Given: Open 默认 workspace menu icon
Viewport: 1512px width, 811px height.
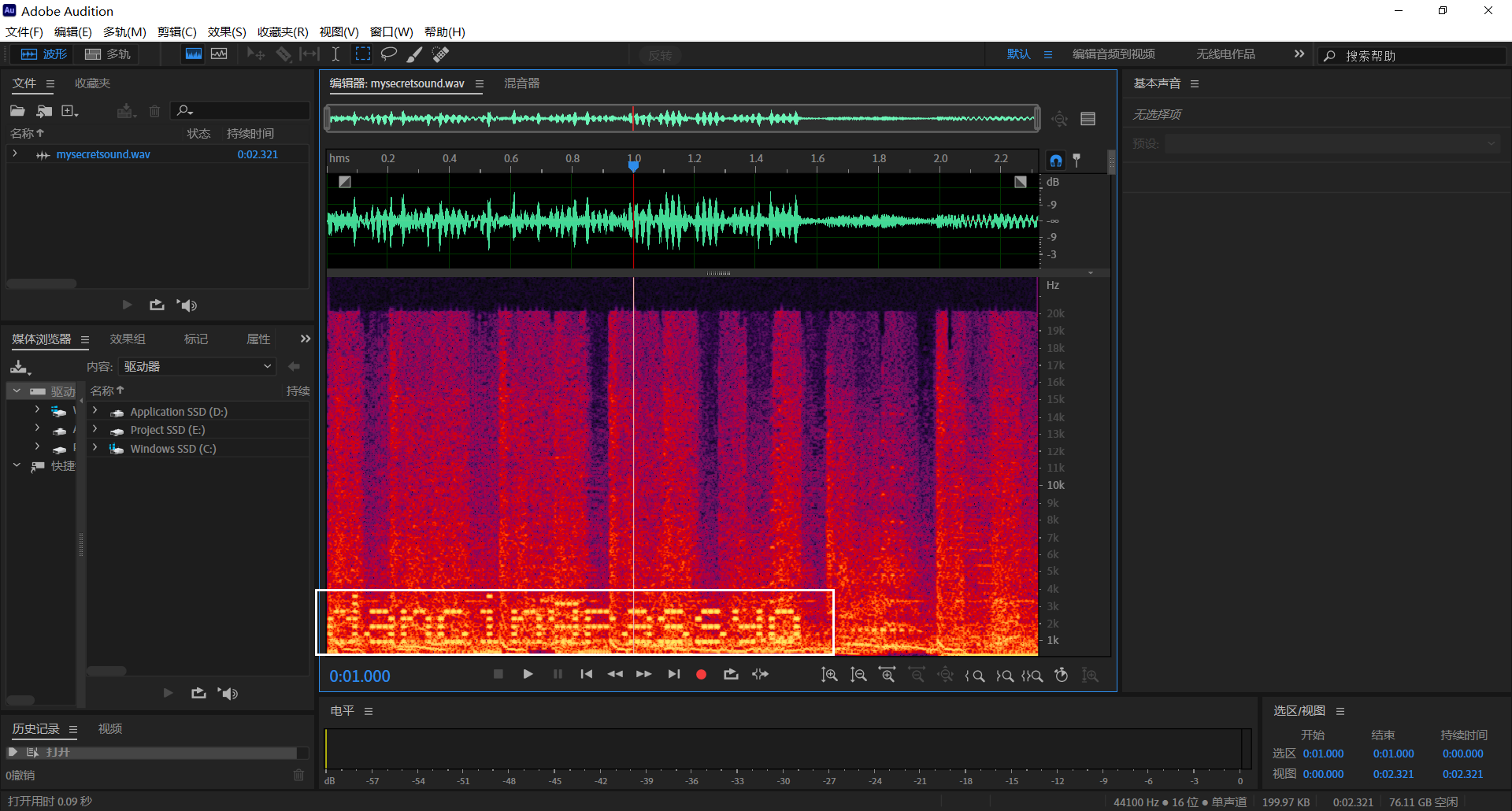Looking at the screenshot, I should [x=1048, y=54].
